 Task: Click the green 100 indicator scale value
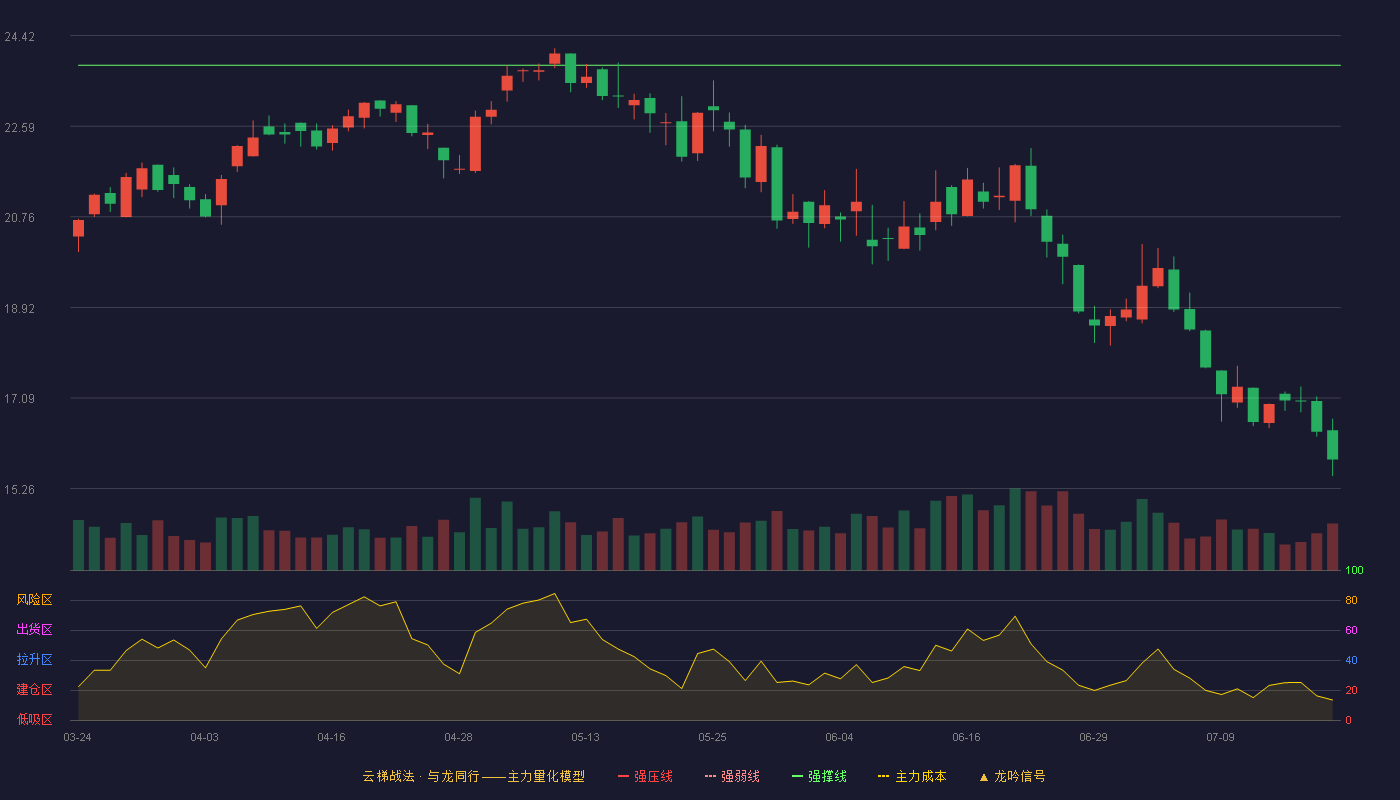(1354, 571)
